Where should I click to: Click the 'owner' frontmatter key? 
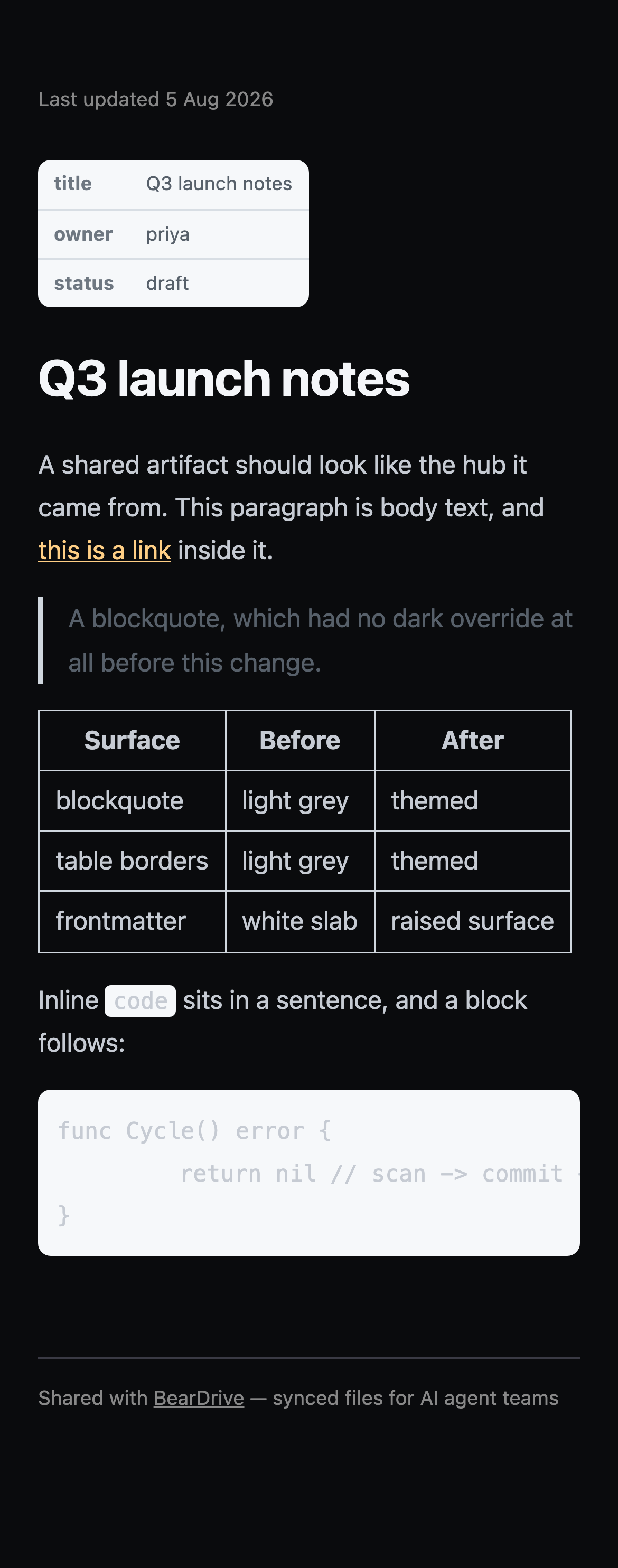tap(83, 234)
